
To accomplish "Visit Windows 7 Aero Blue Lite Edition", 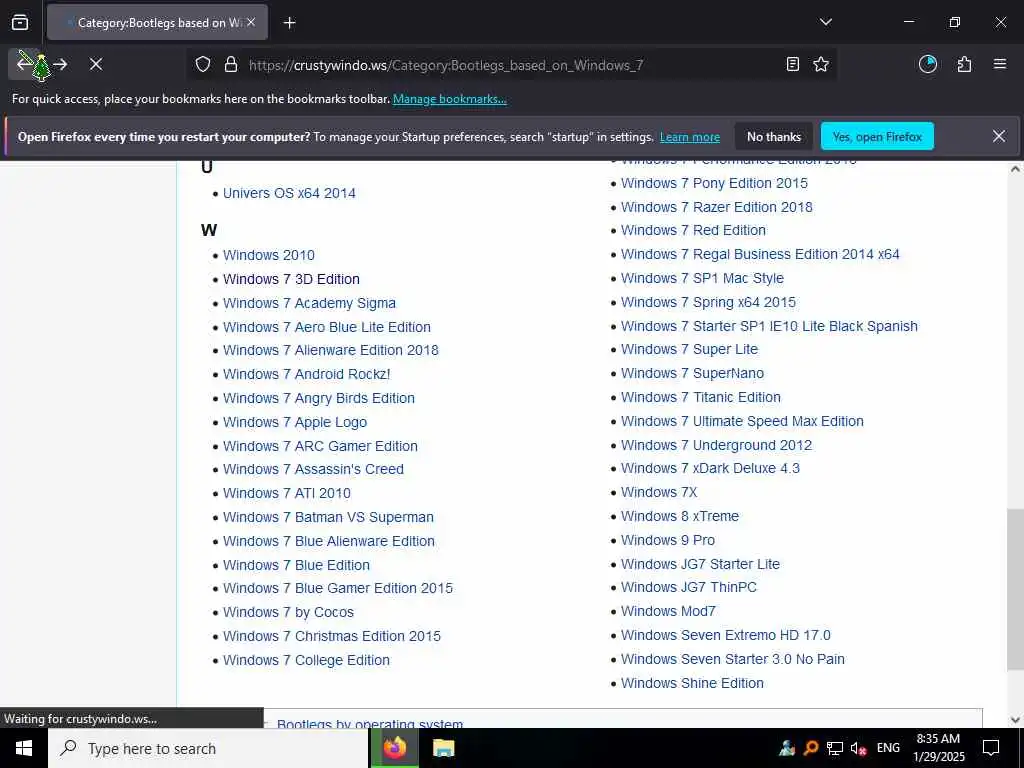I will [327, 327].
